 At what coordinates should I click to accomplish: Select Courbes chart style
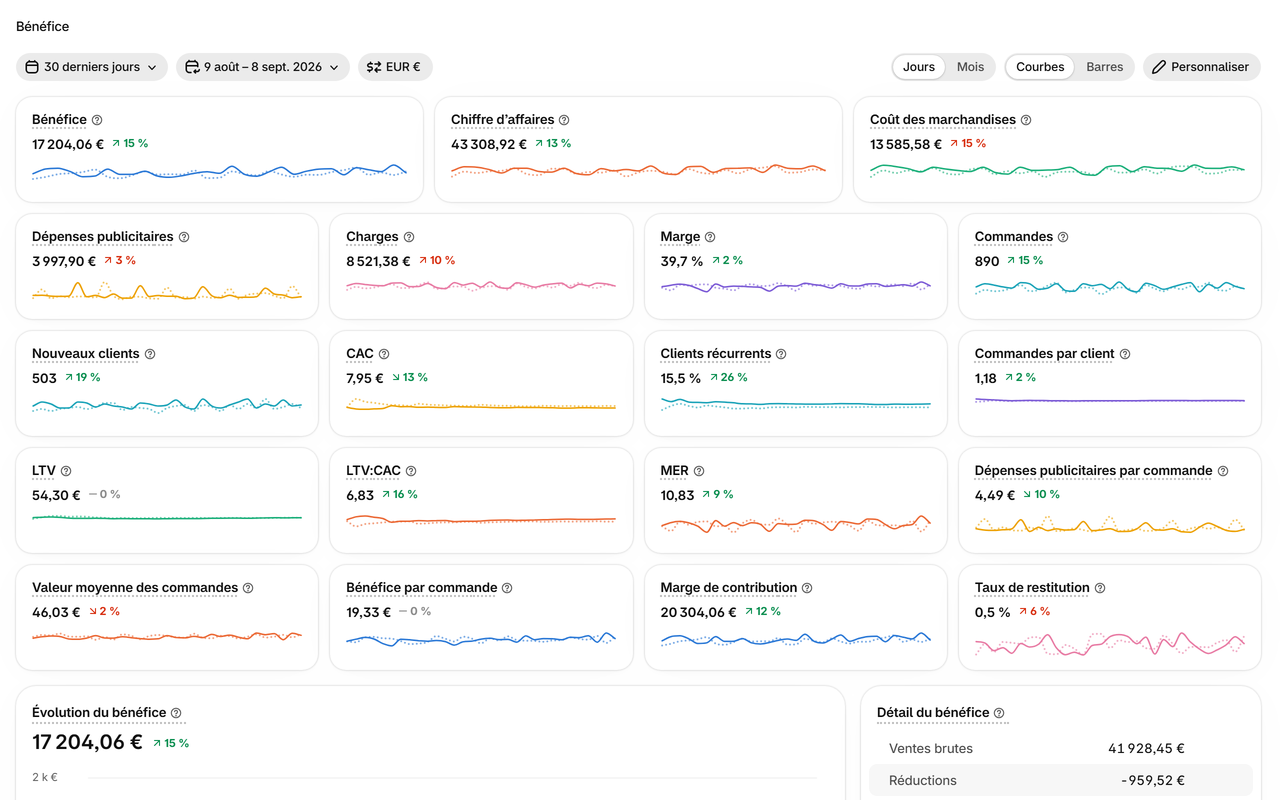click(x=1040, y=67)
